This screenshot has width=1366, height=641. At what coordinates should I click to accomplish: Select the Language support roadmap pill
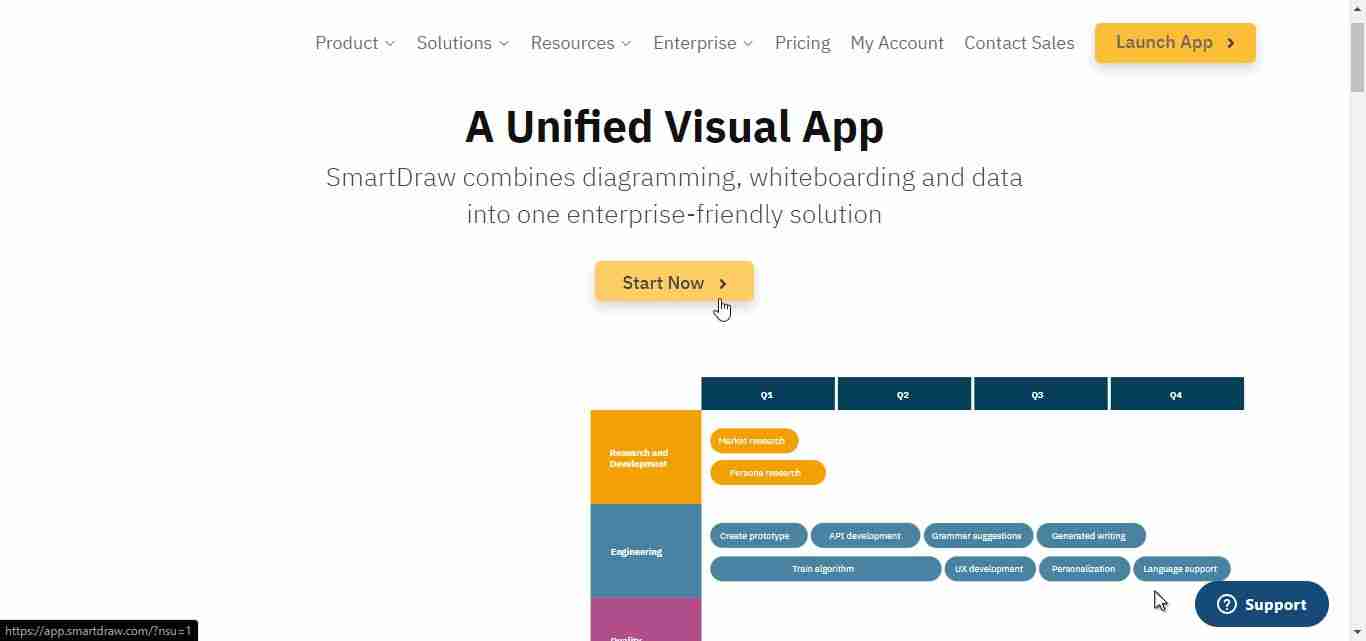1180,569
